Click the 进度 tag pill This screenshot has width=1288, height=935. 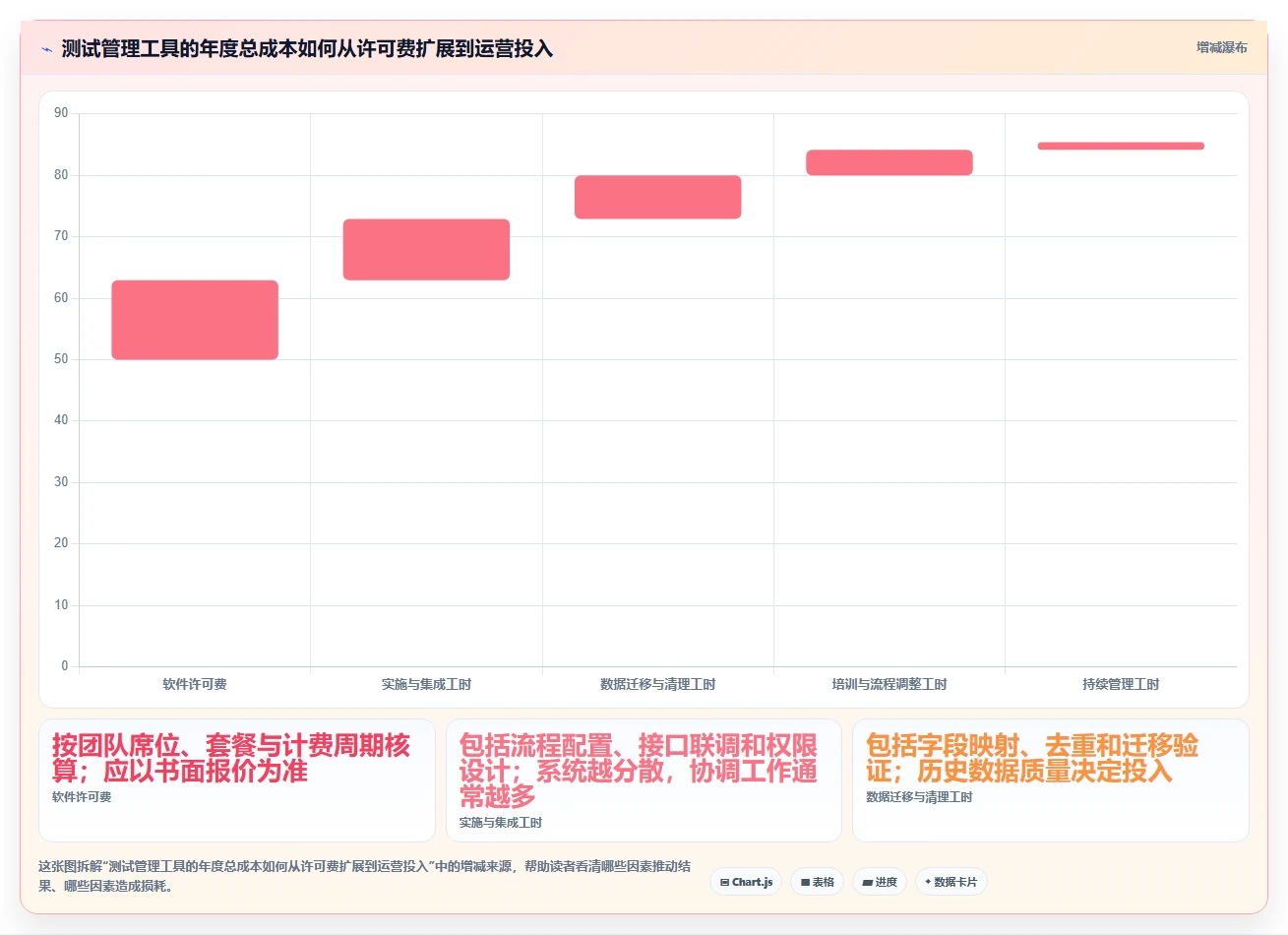tap(880, 882)
